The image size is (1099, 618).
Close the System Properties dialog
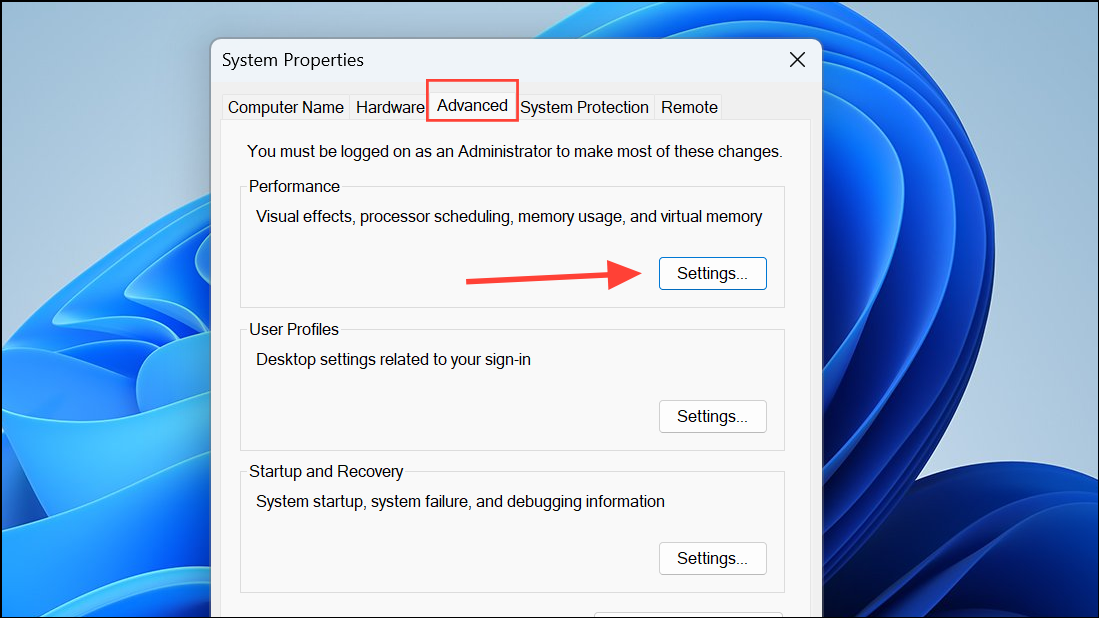pyautogui.click(x=796, y=60)
